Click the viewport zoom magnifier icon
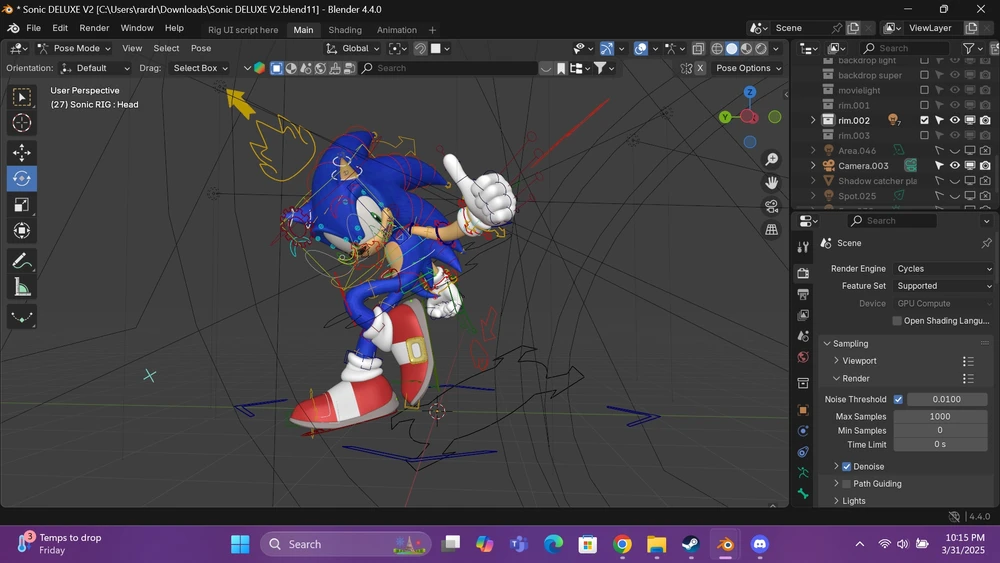The width and height of the screenshot is (1000, 563). (x=772, y=159)
